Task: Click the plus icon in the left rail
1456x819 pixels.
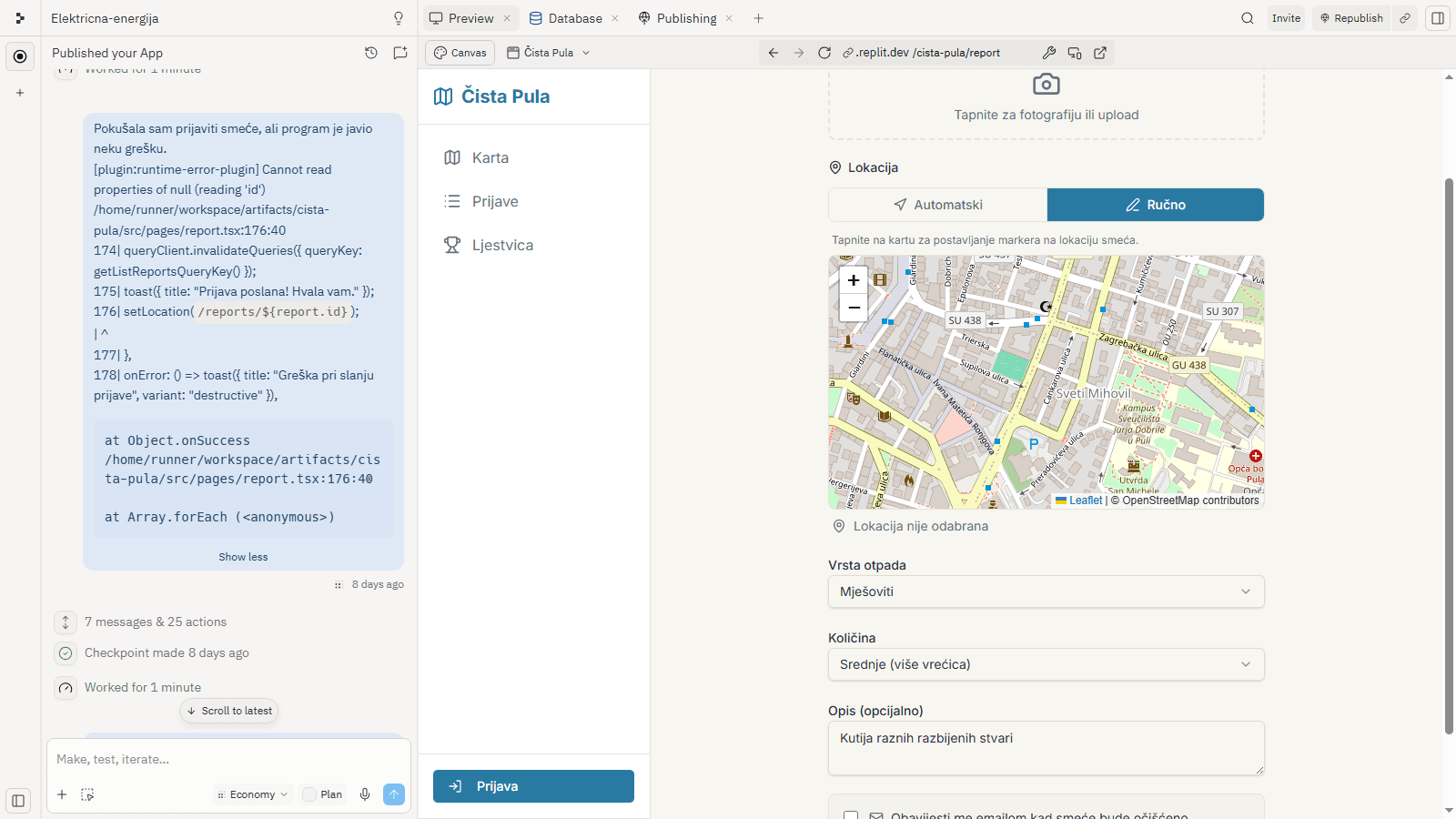Action: [x=20, y=93]
